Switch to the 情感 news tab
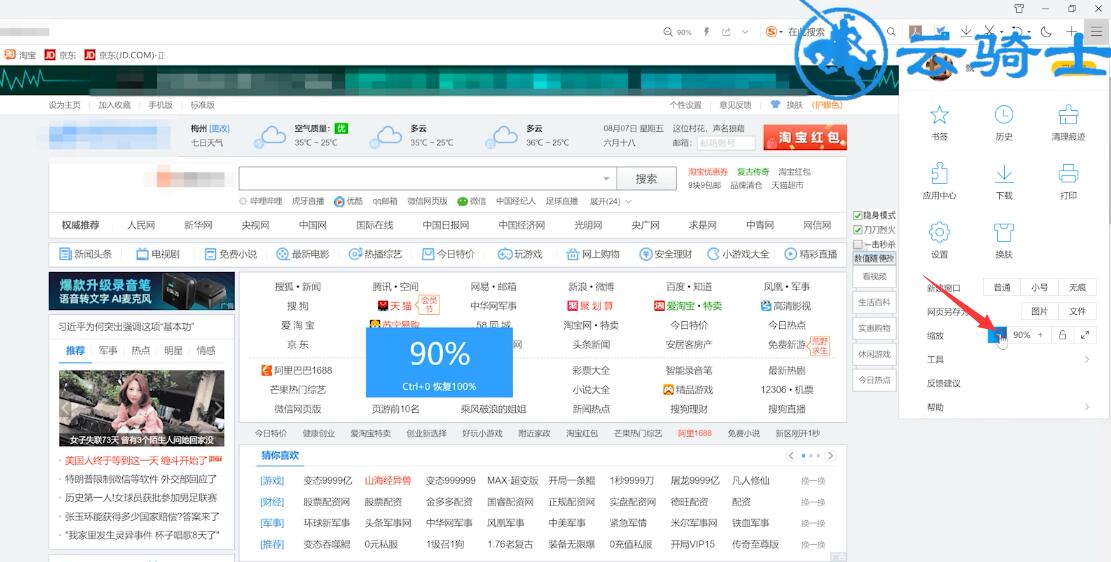Screen dimensions: 1111x562 (205, 350)
